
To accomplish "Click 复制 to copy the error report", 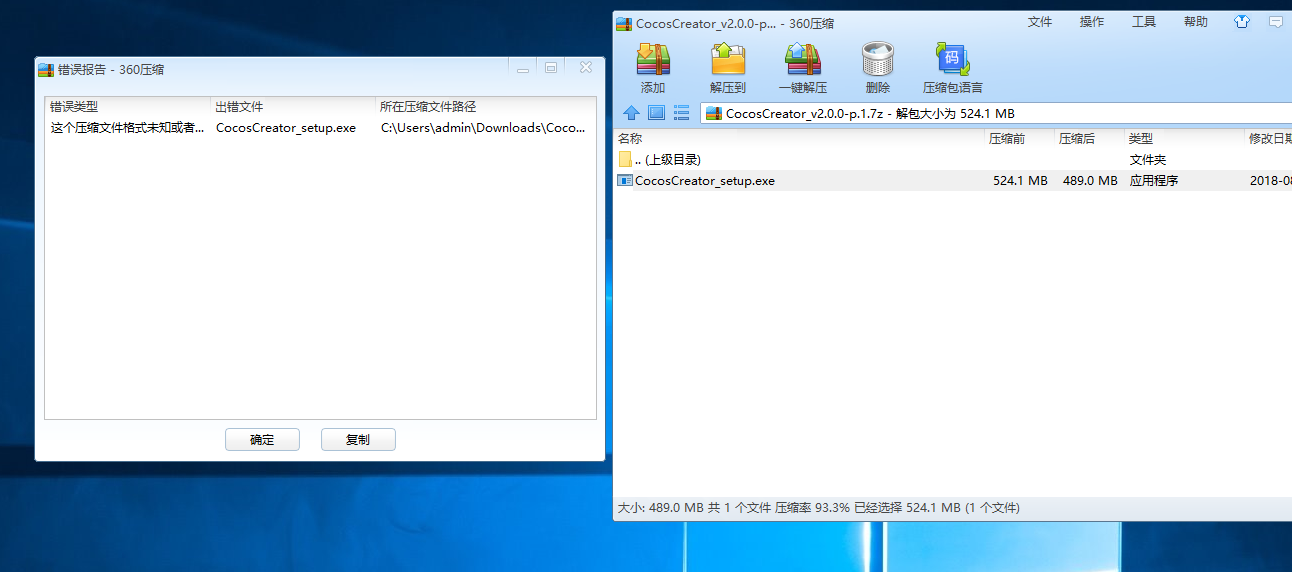I will 358,440.
